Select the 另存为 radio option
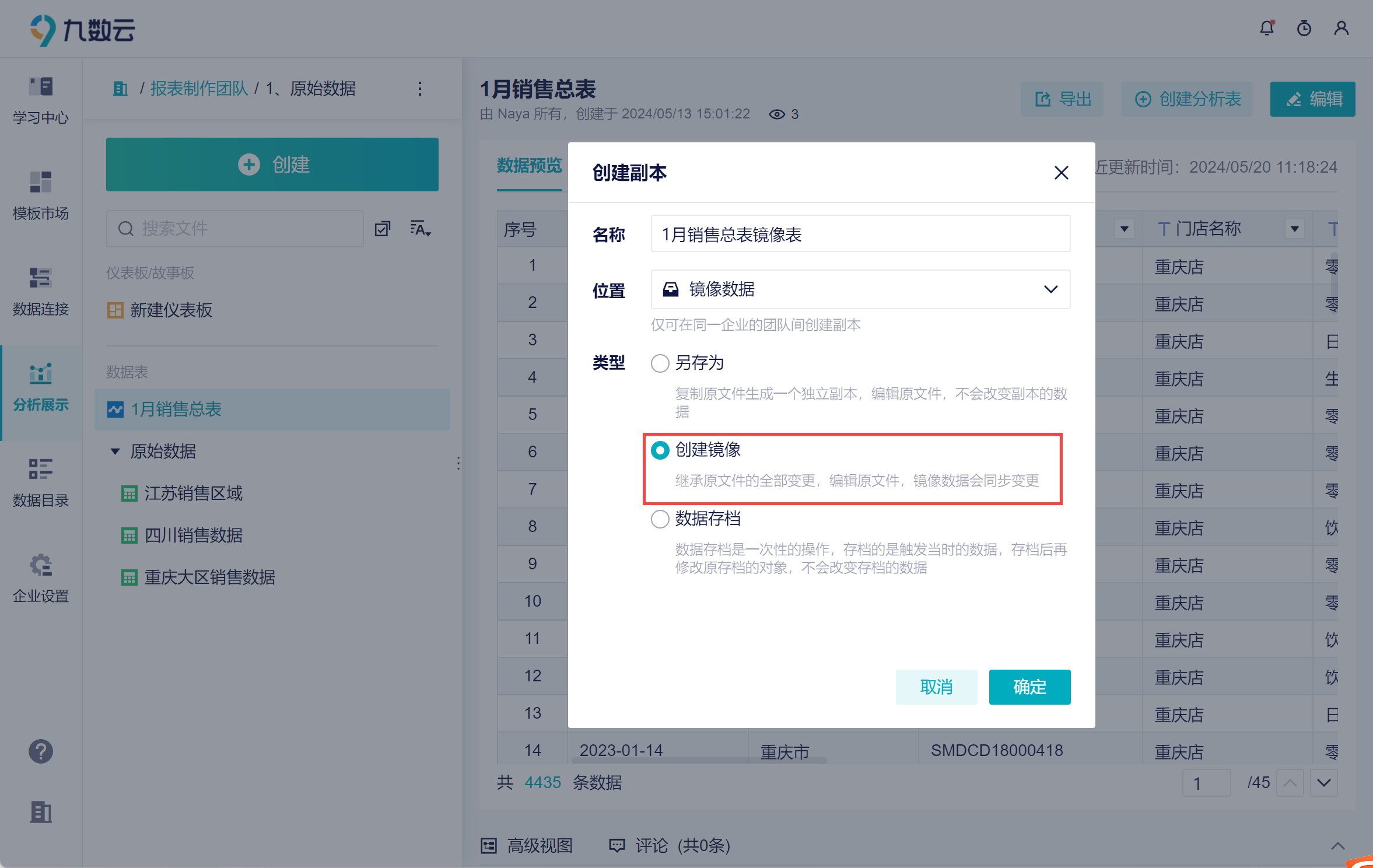 coord(660,363)
